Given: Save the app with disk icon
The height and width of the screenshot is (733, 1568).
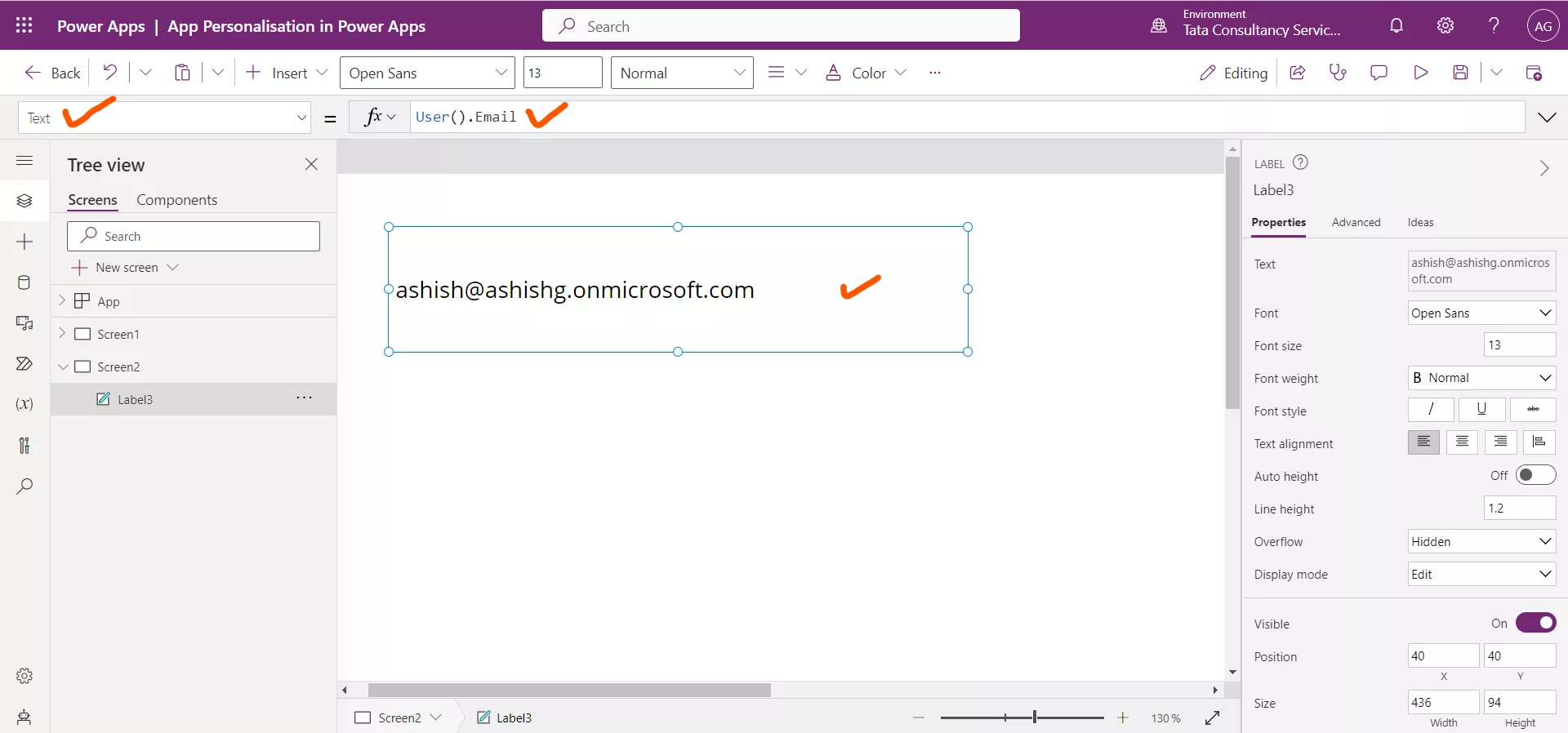Looking at the screenshot, I should pos(1461,73).
